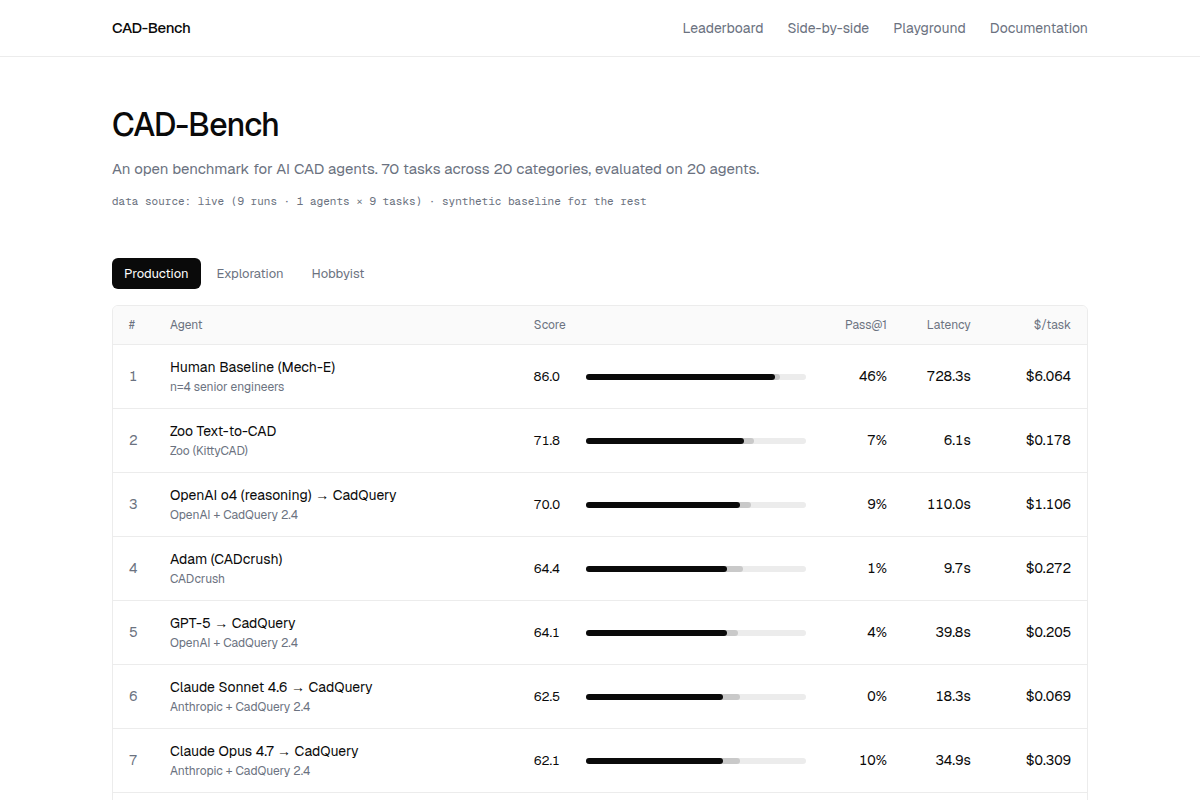Click the Pass@1 column header
The height and width of the screenshot is (800, 1200).
[x=866, y=325]
